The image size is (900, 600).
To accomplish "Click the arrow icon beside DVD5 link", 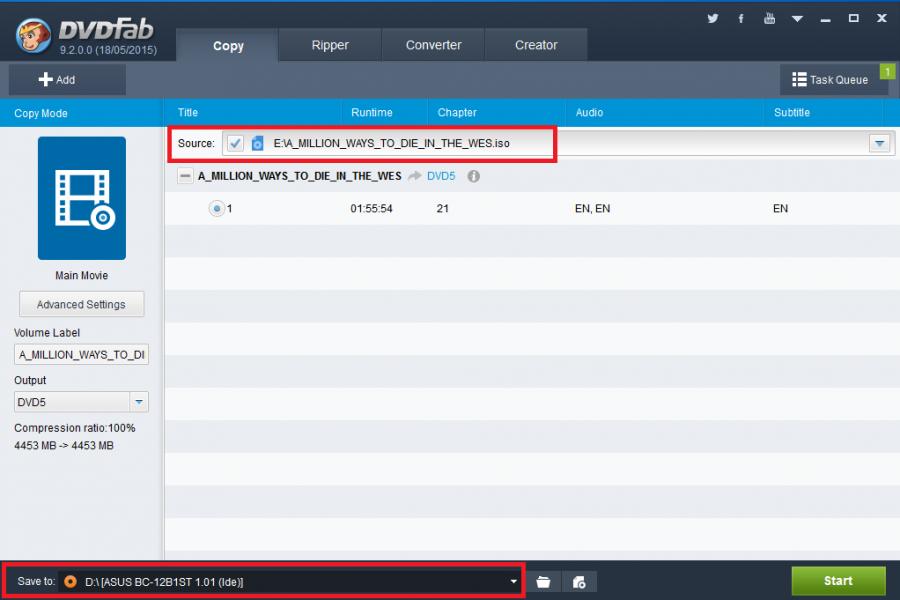I will click(414, 176).
